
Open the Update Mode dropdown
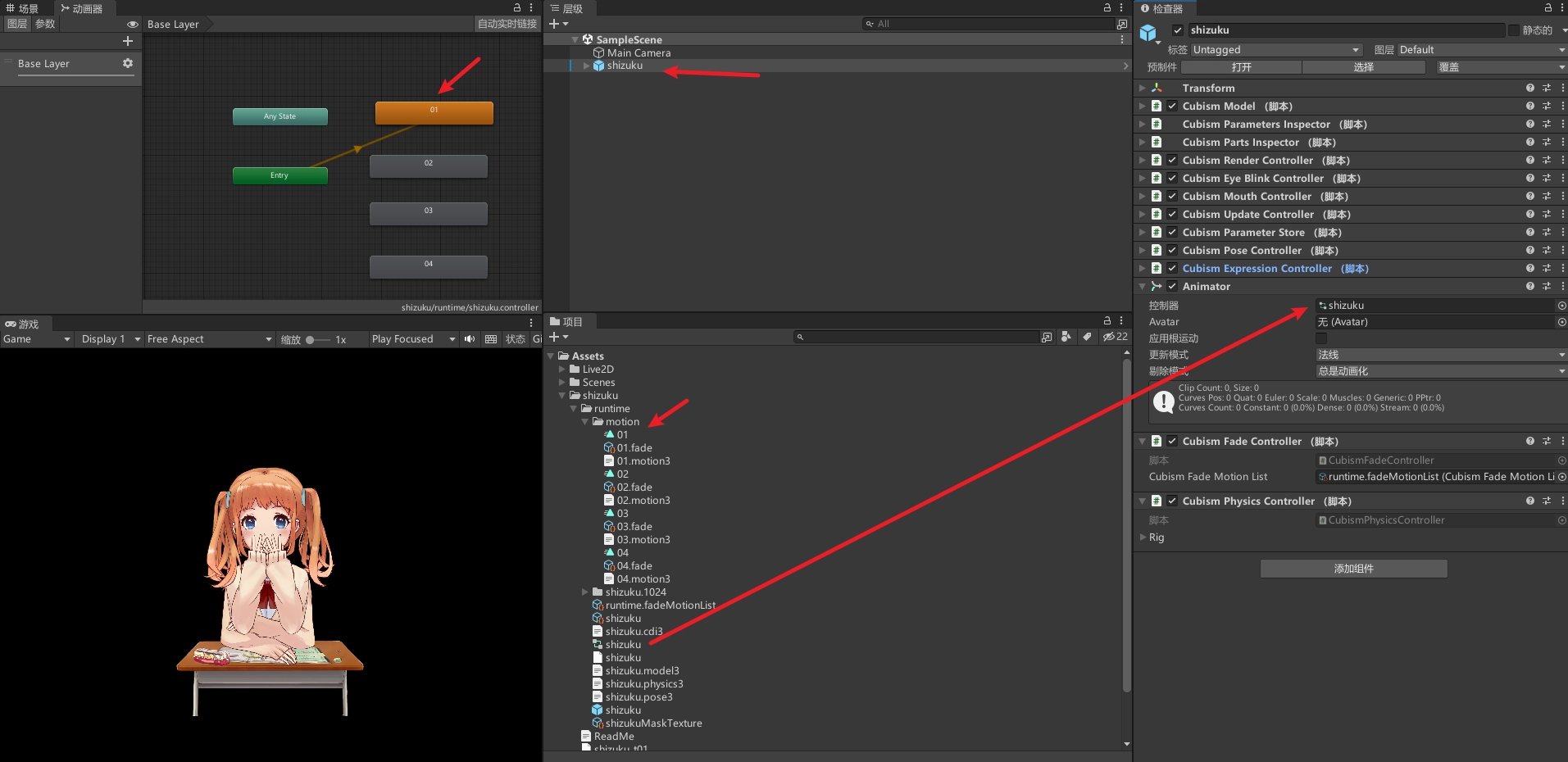tap(1441, 355)
